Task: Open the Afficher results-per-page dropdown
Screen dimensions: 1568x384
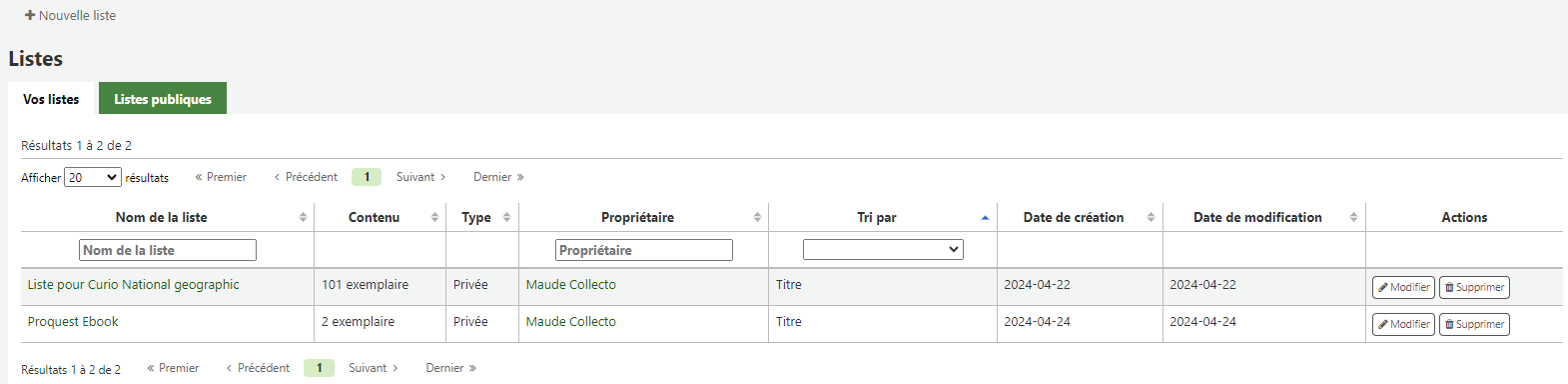Action: 93,177
